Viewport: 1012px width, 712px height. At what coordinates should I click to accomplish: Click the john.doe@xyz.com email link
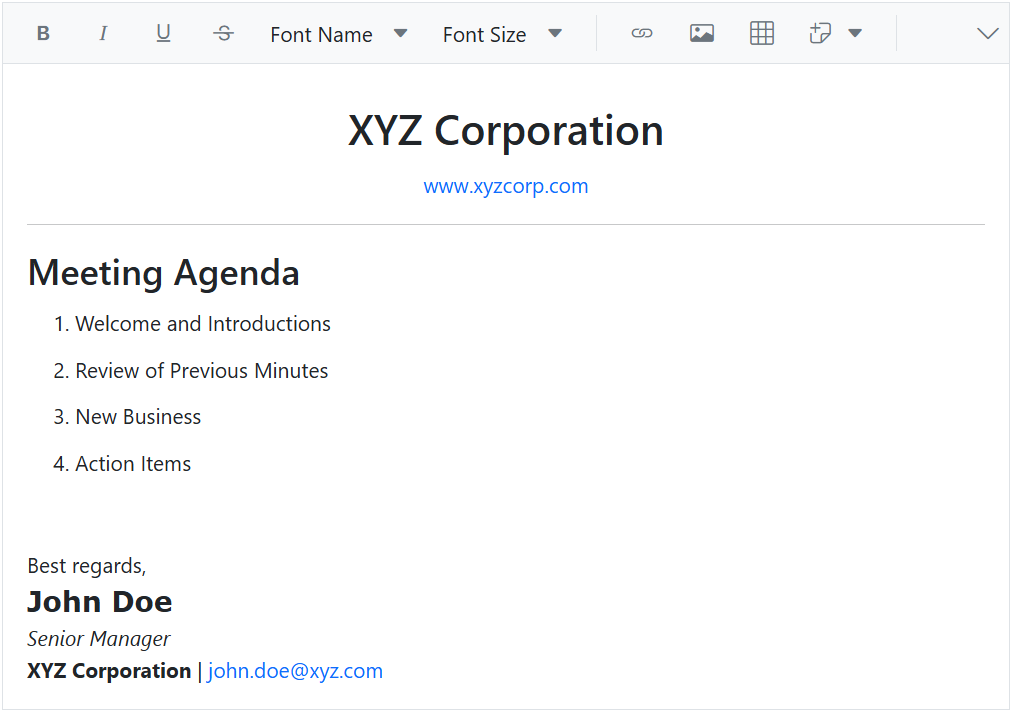(294, 670)
